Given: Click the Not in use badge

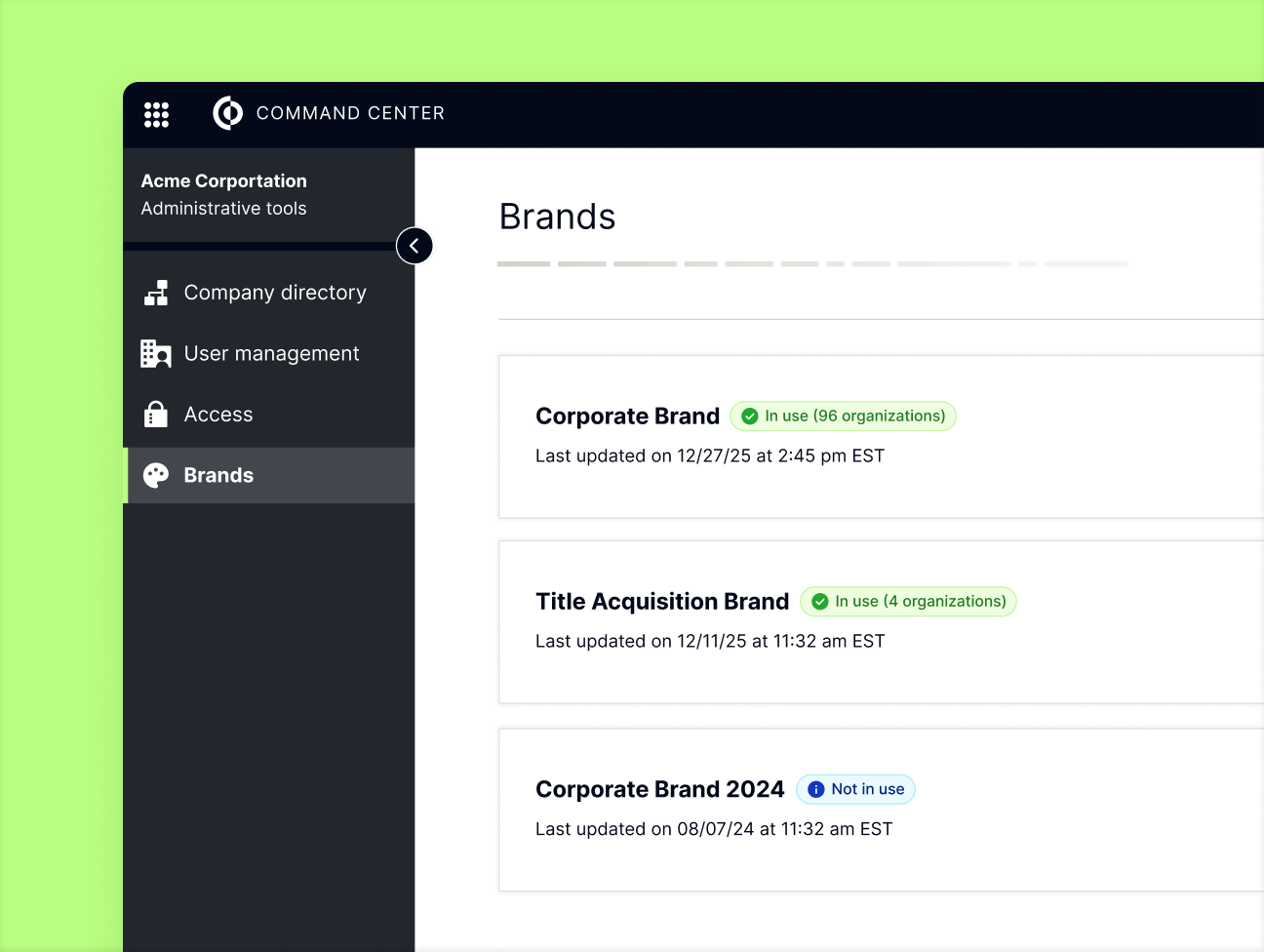Looking at the screenshot, I should (855, 789).
